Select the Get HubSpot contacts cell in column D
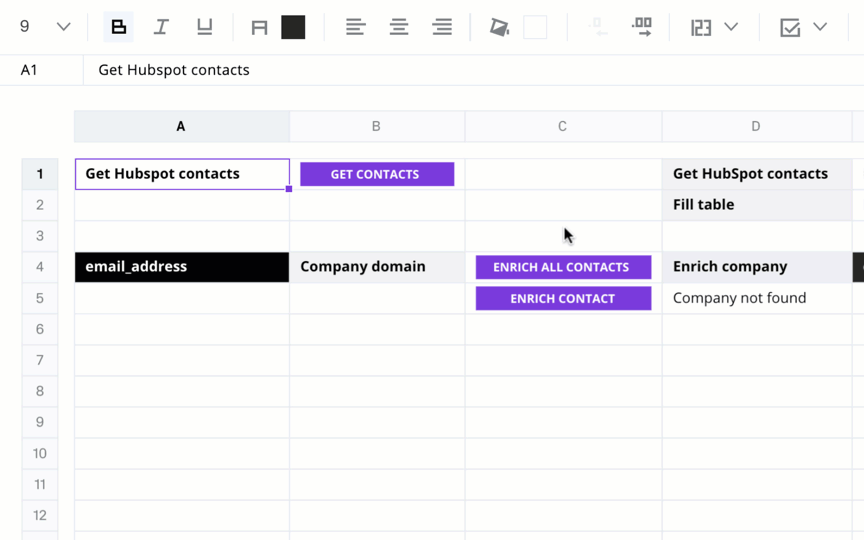Viewport: 864px width, 540px height. pyautogui.click(x=757, y=174)
